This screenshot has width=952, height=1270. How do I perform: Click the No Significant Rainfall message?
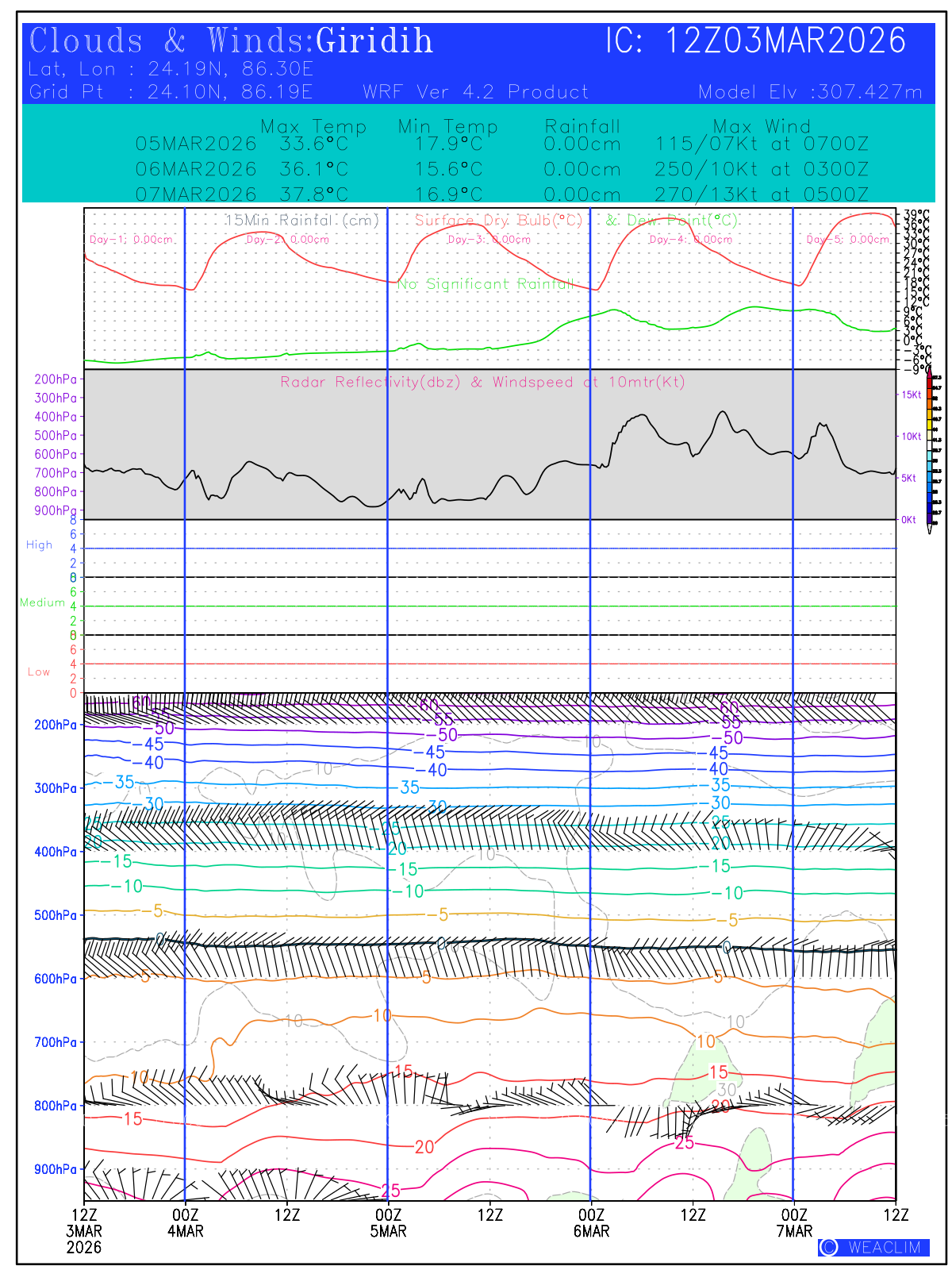[x=485, y=284]
